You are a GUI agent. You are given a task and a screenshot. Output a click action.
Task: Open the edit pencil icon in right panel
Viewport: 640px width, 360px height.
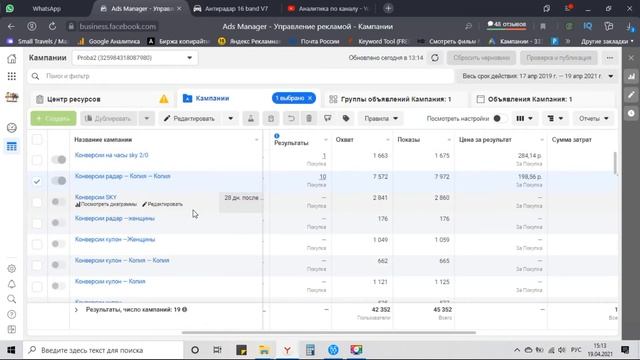[631, 95]
